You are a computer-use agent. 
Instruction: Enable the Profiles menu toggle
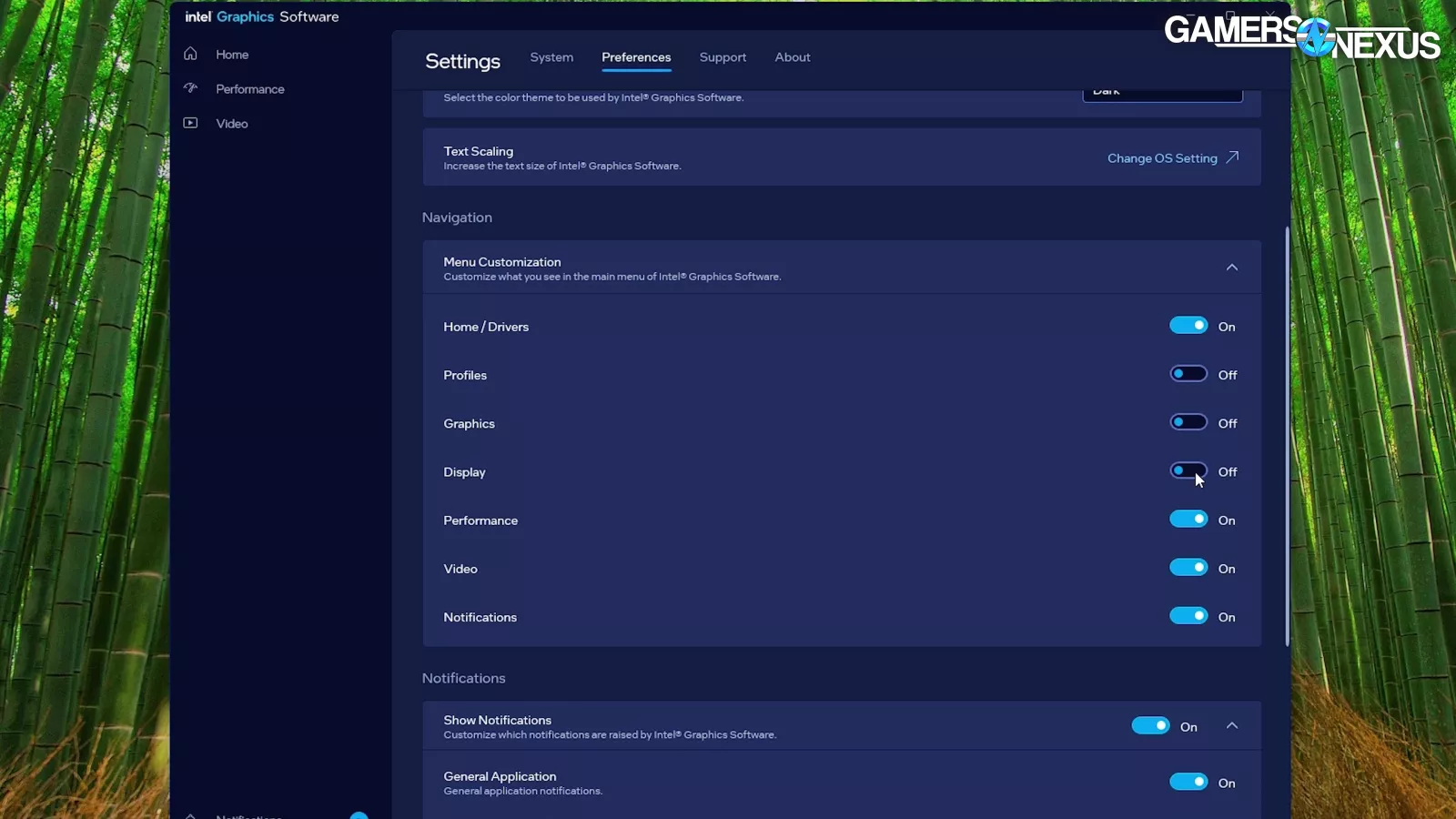click(x=1188, y=374)
